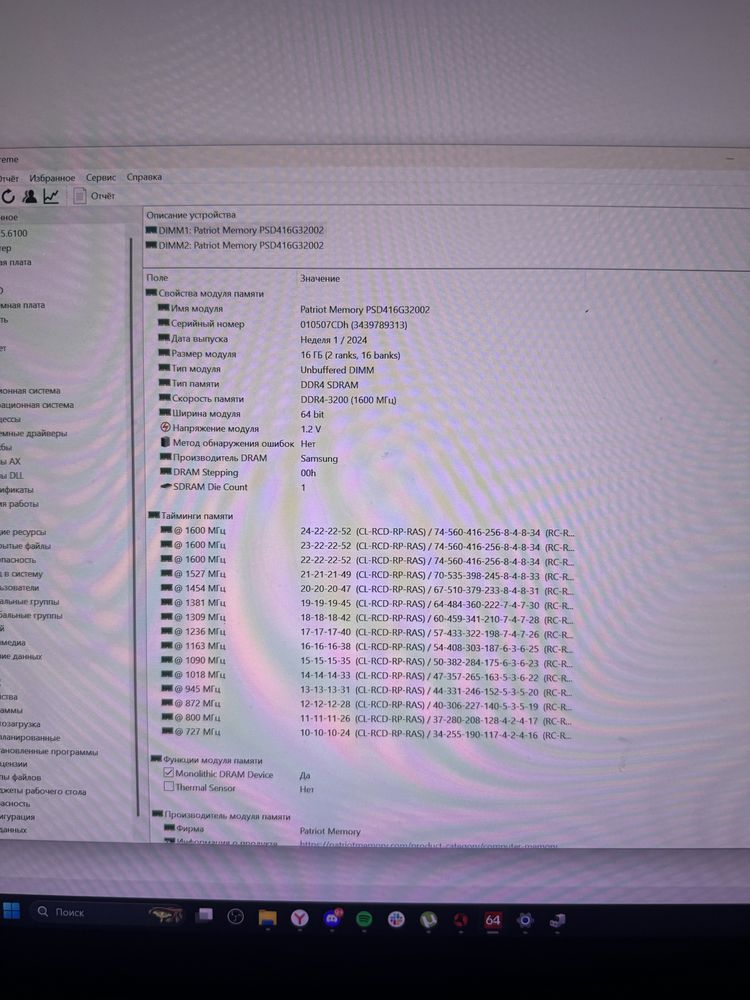Toggle the Monolithic DRAM Device checkbox

(x=168, y=773)
